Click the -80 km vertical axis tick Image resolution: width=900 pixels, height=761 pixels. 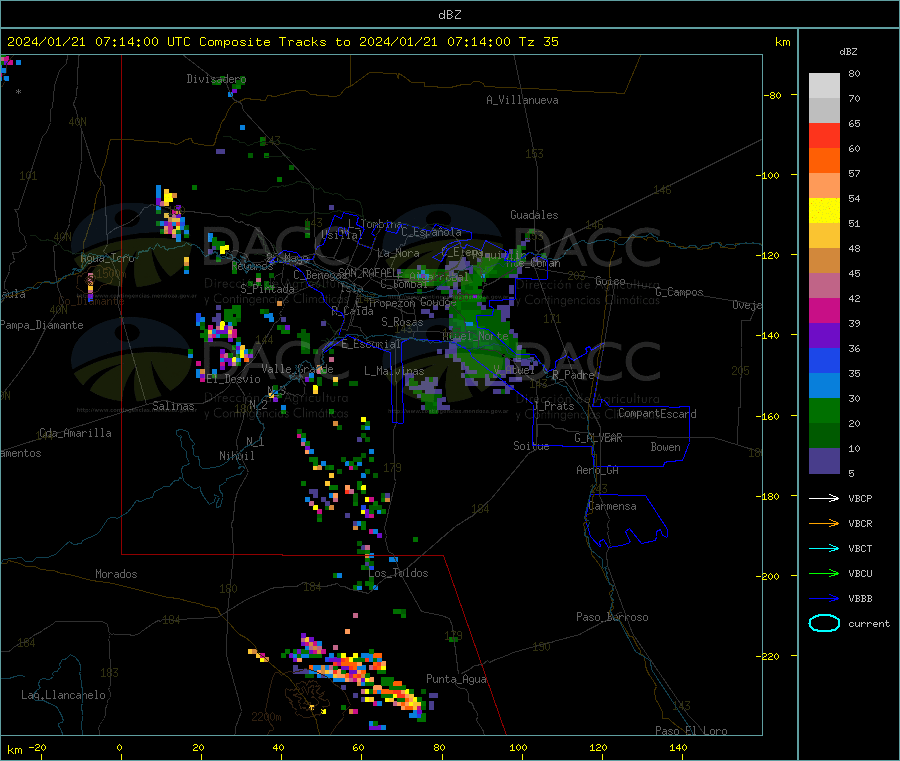773,95
